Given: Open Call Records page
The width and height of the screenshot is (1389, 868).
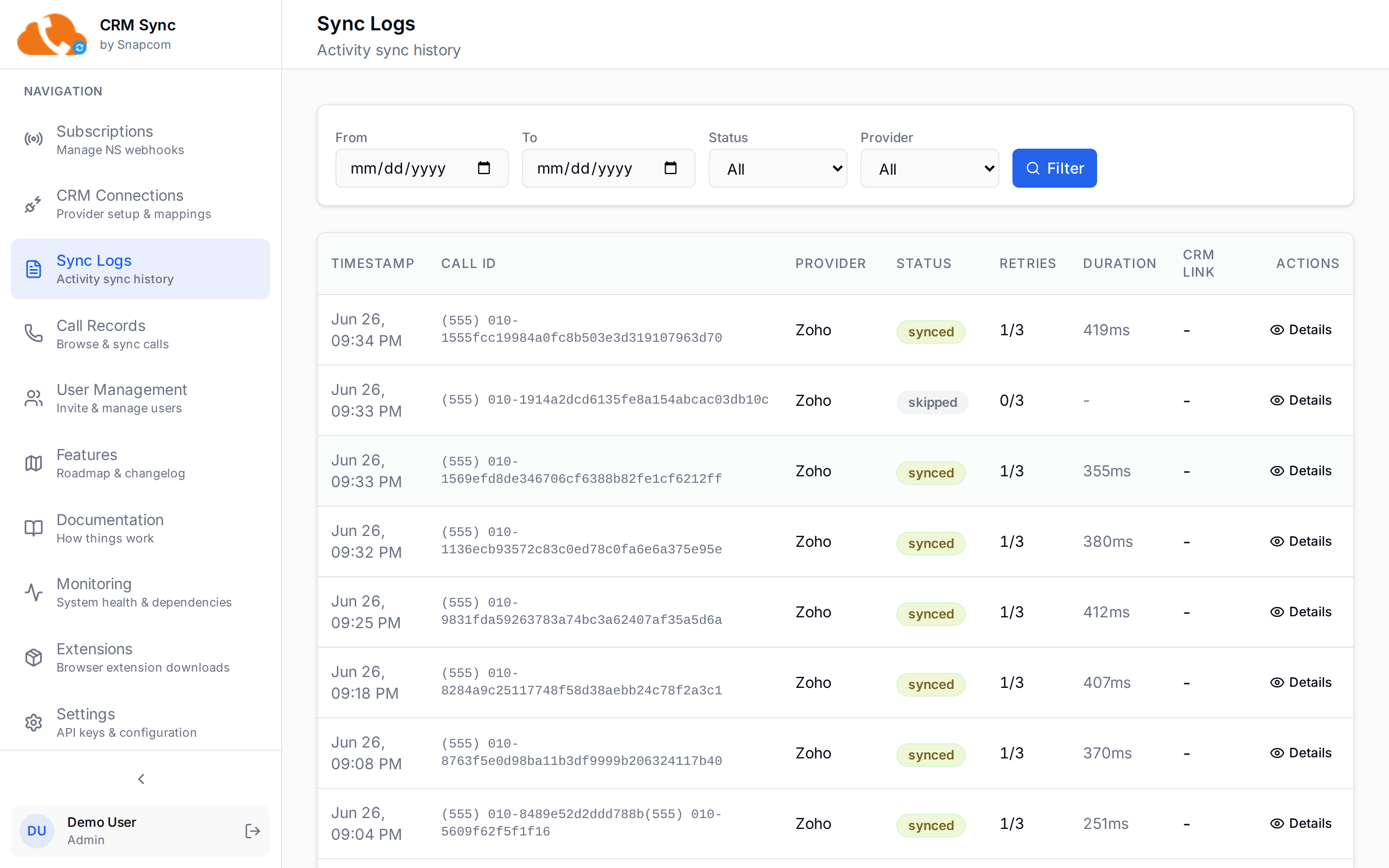Looking at the screenshot, I should pos(141,334).
